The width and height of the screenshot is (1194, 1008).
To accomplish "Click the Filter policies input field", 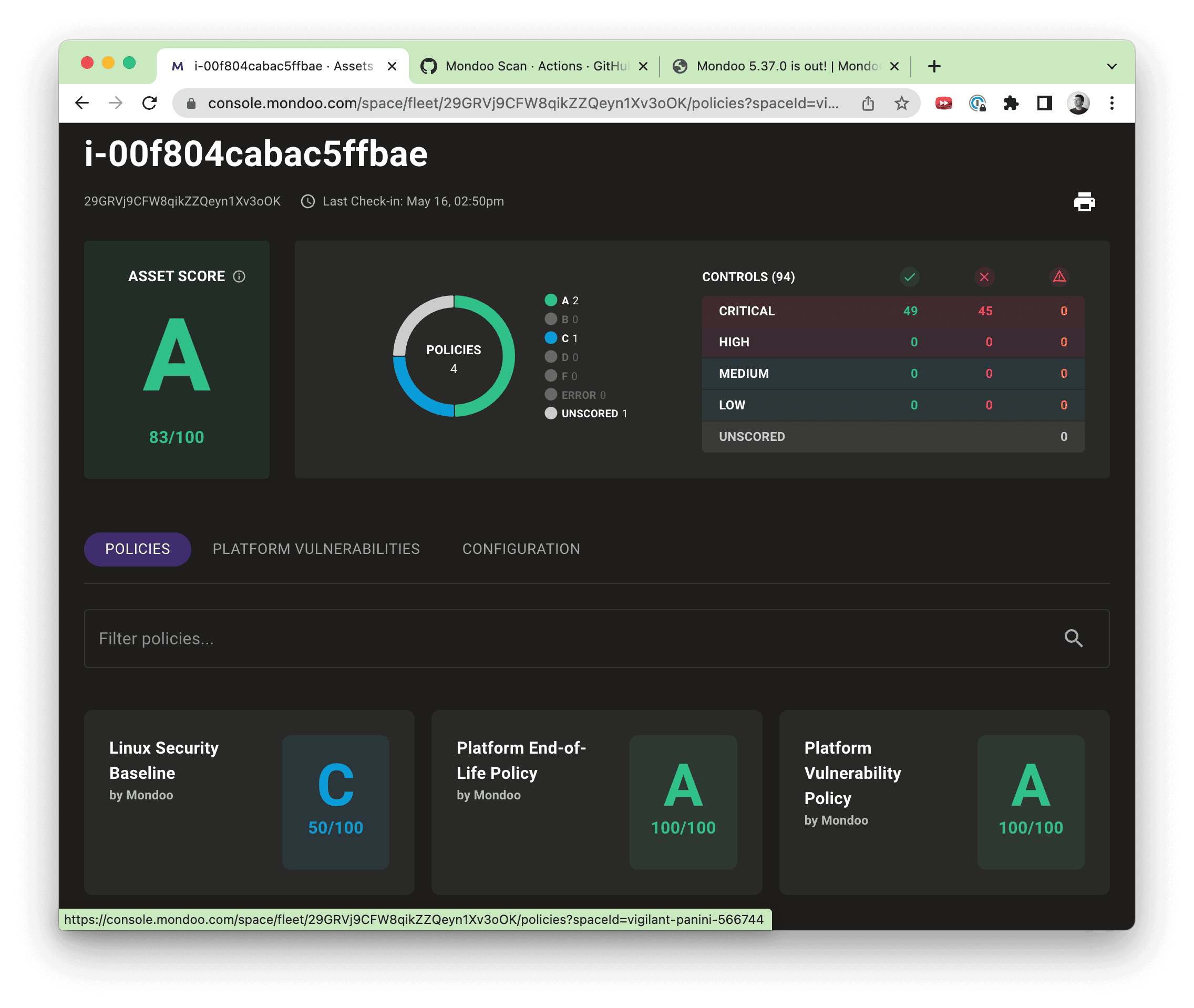I will 400,639.
